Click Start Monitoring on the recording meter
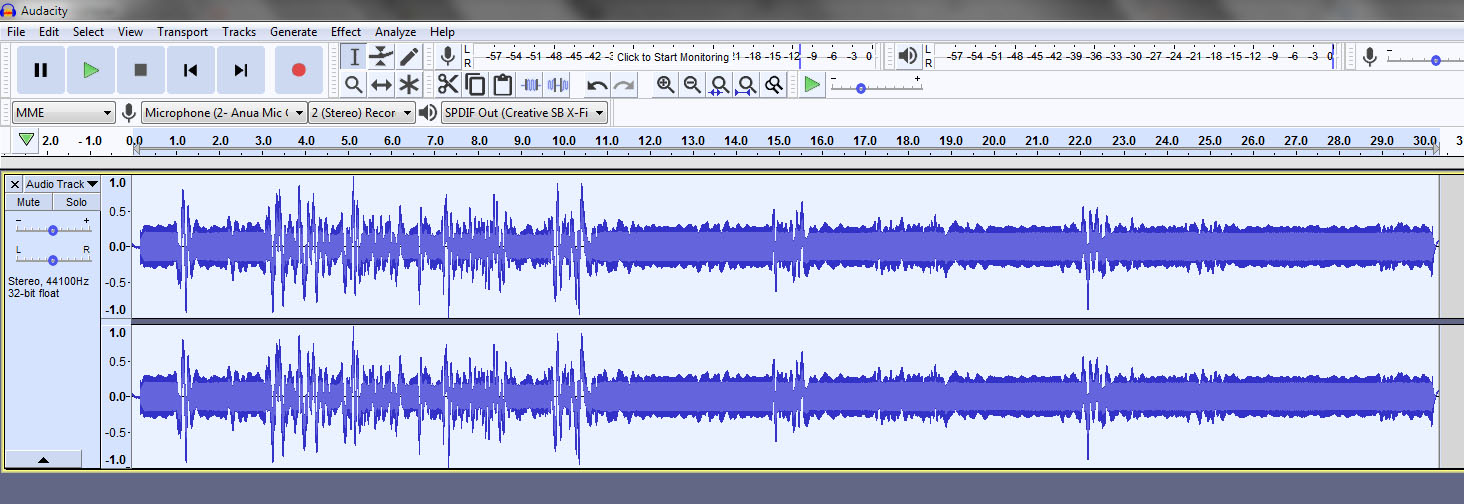Image resolution: width=1464 pixels, height=504 pixels. (673, 57)
